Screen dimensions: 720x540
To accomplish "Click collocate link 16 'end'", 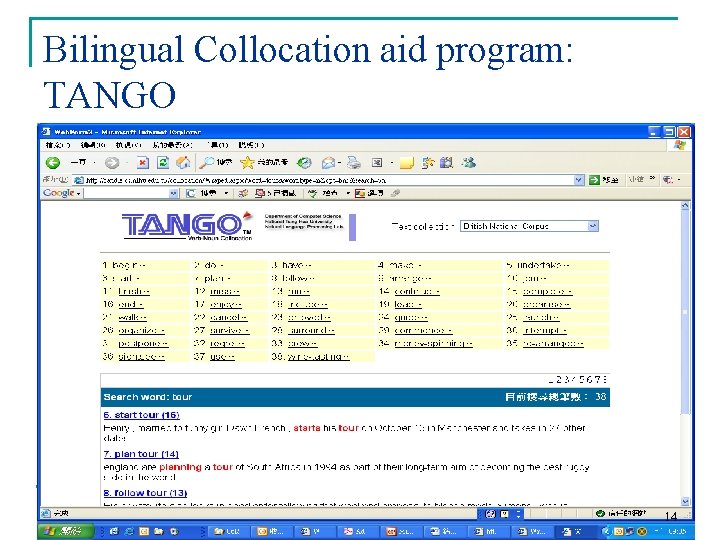I will [x=130, y=304].
